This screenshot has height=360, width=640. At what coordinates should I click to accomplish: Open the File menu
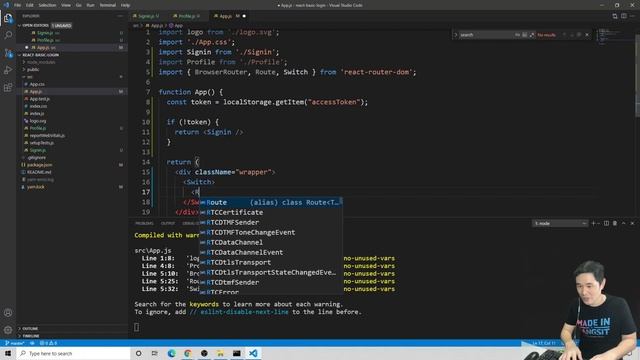[x=17, y=5]
